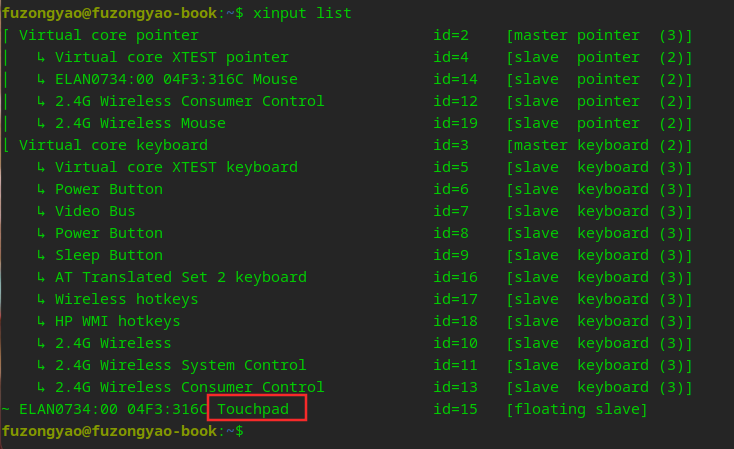Click the 2.4G Wireless Mouse entry
Screen dimensions: 734x449
click(140, 123)
